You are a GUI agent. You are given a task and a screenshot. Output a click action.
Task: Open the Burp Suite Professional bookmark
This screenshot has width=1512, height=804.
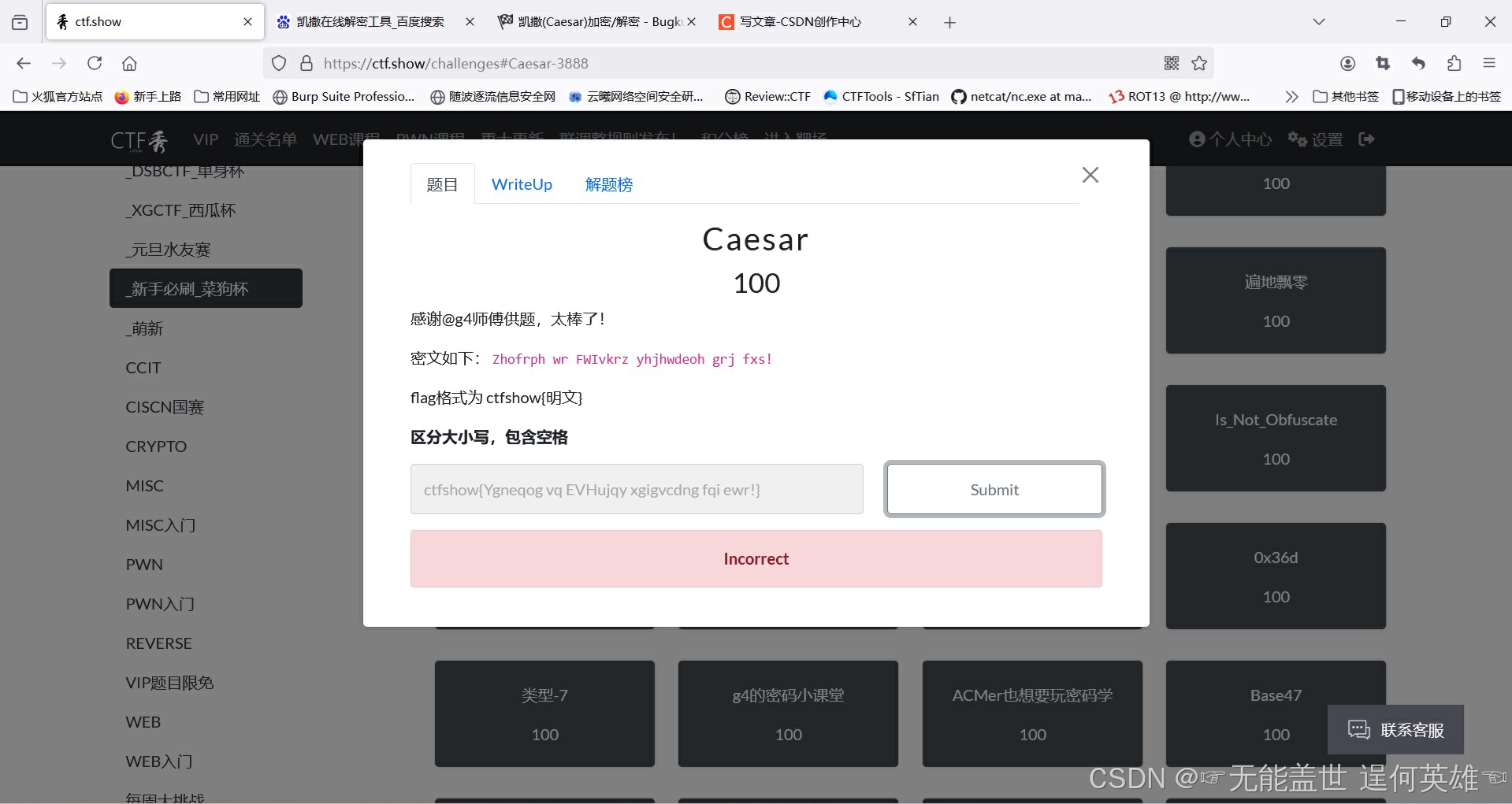point(344,96)
